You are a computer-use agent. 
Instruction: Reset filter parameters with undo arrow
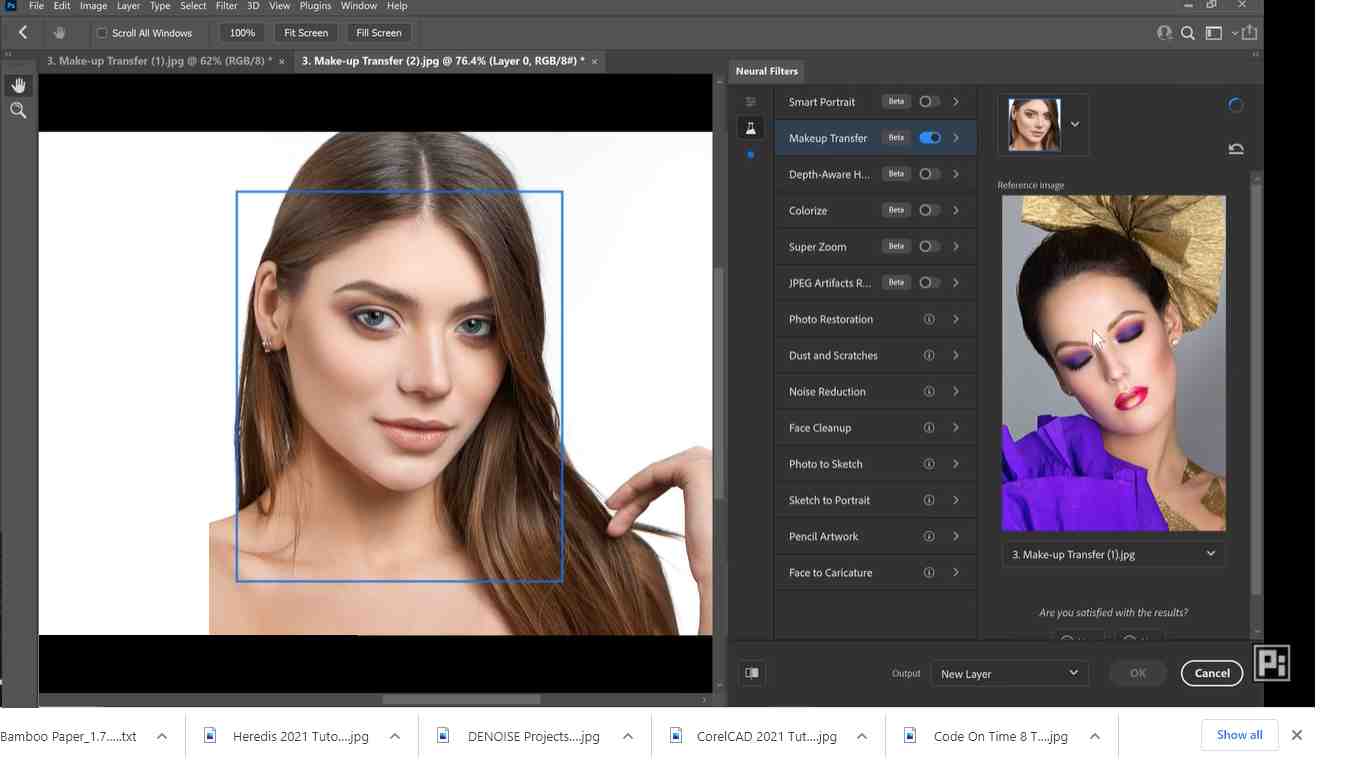point(1236,149)
